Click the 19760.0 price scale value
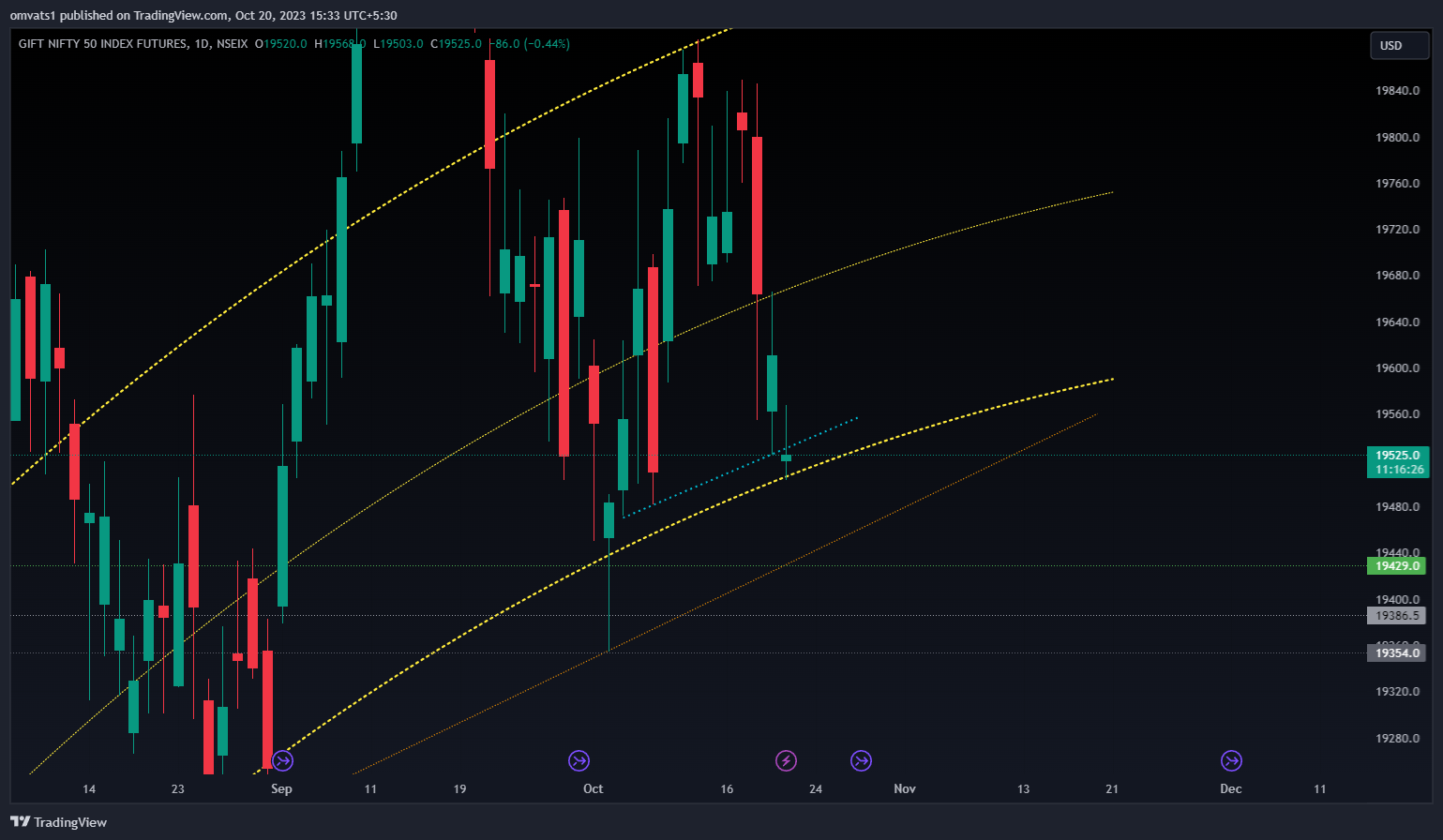Image resolution: width=1443 pixels, height=840 pixels. pyautogui.click(x=1397, y=184)
